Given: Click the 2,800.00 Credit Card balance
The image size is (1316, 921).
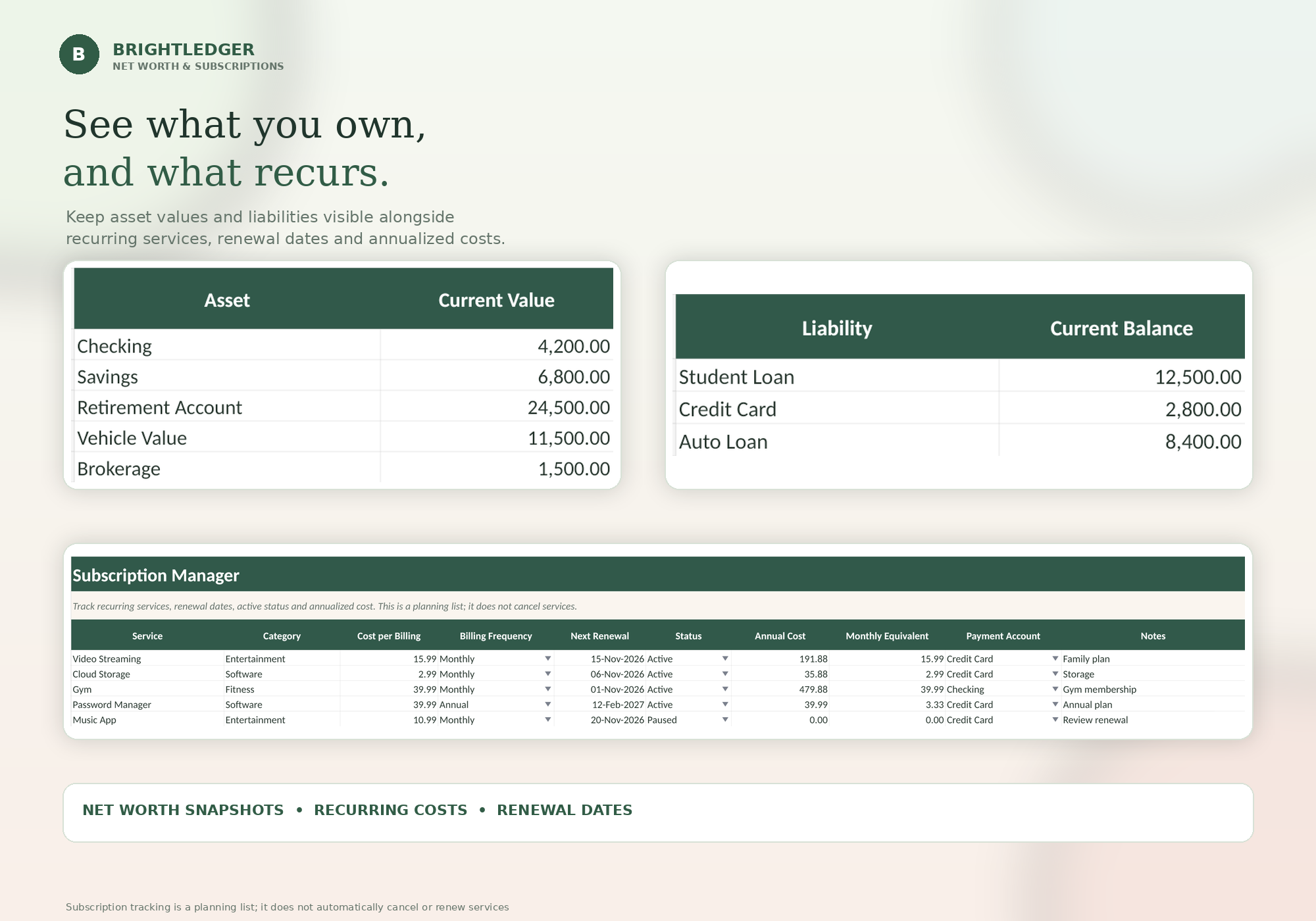Looking at the screenshot, I should pyautogui.click(x=1122, y=409).
